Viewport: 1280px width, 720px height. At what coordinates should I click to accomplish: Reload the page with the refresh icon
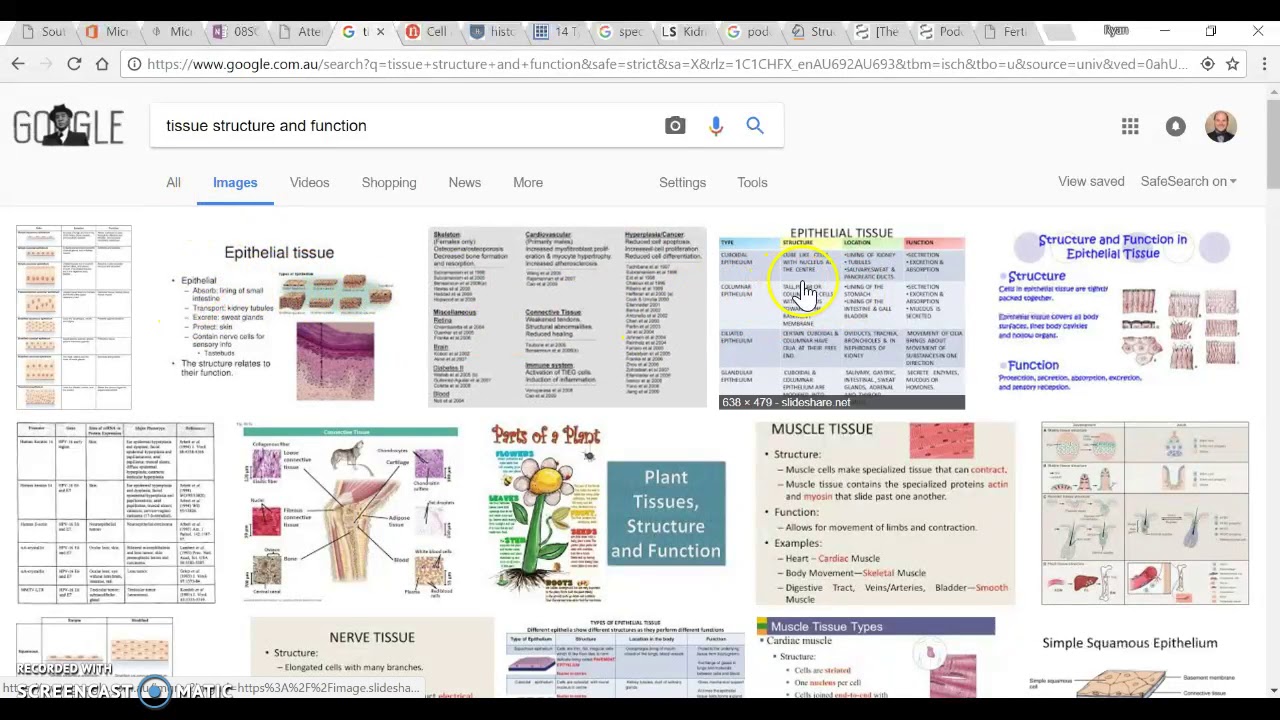pyautogui.click(x=74, y=64)
